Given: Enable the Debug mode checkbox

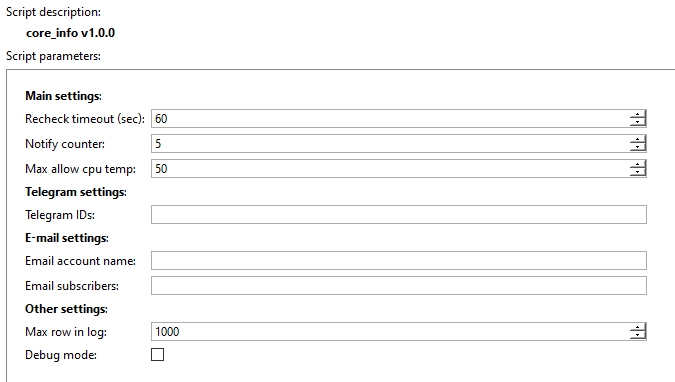Looking at the screenshot, I should pyautogui.click(x=158, y=354).
